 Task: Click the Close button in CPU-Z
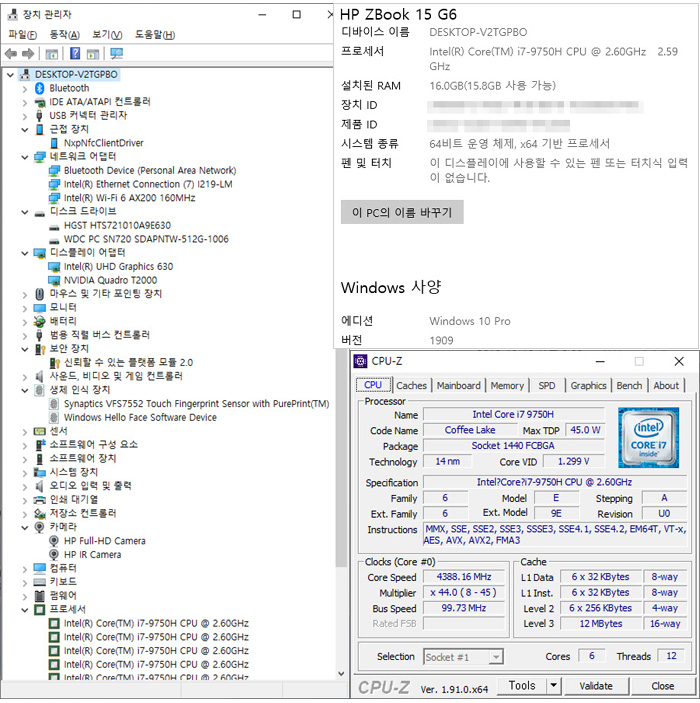[662, 686]
